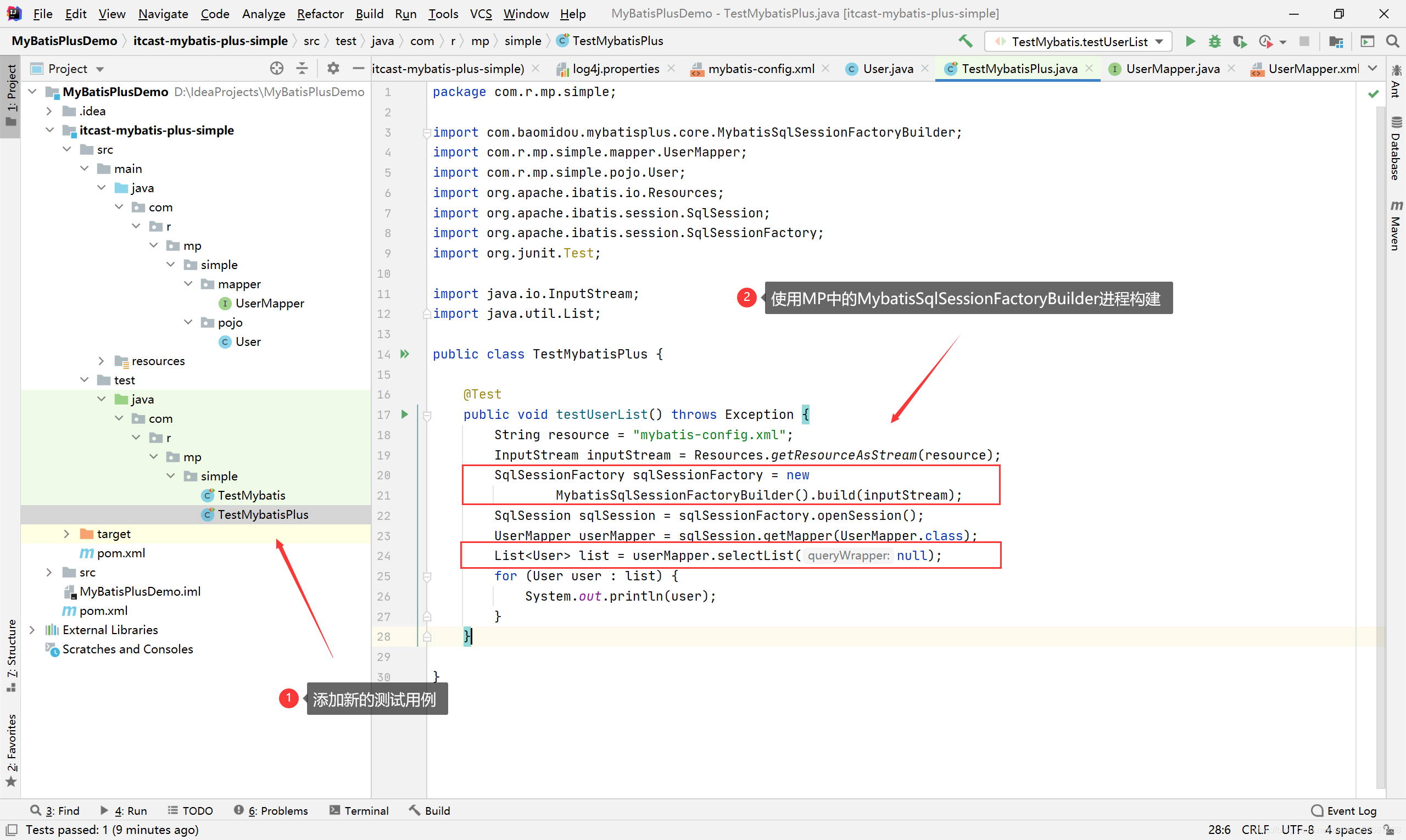1406x840 pixels.
Task: Open the Database tool window
Action: coord(1396,148)
